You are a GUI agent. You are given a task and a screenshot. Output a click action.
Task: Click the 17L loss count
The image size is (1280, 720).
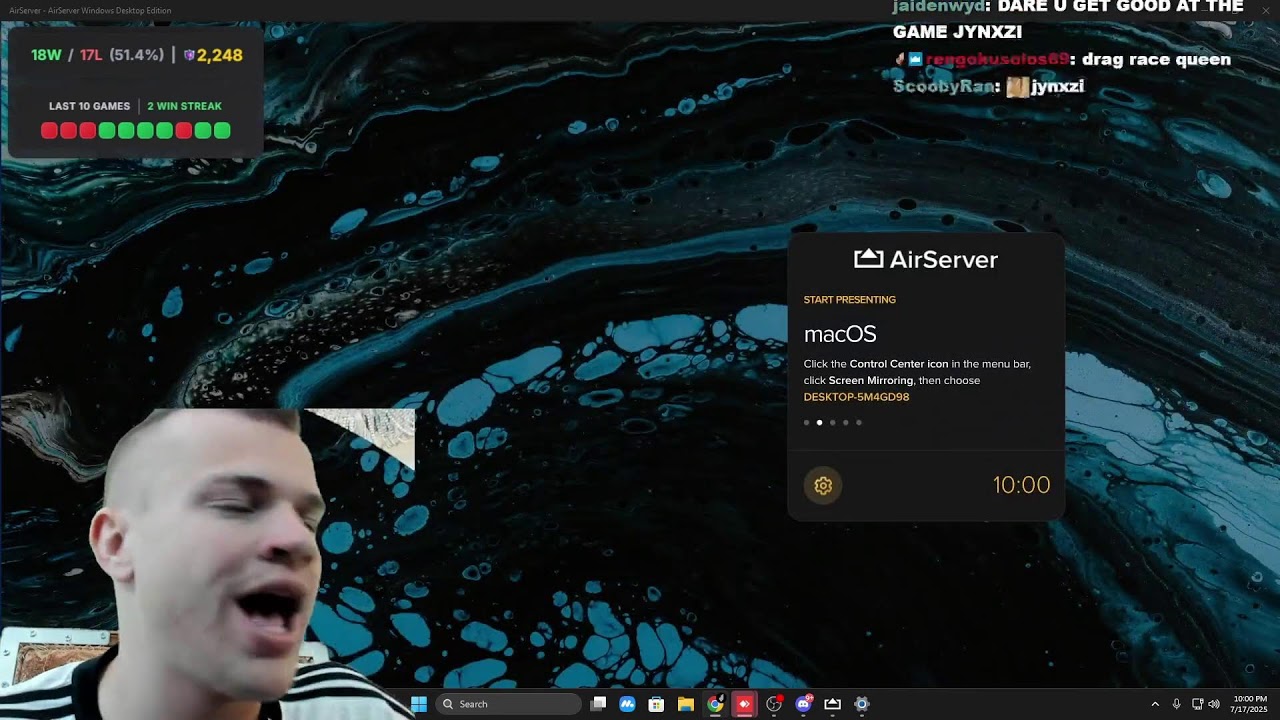pos(91,55)
